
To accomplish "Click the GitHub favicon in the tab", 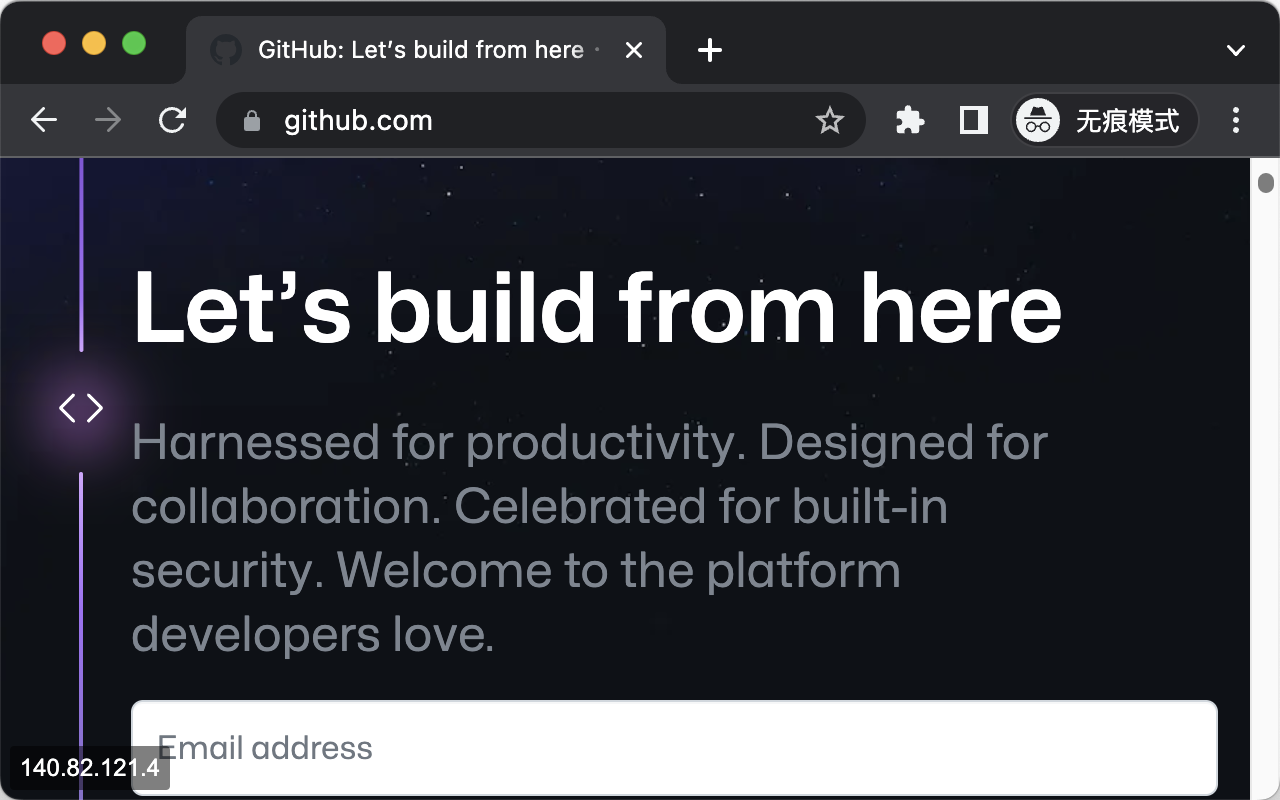I will pyautogui.click(x=226, y=50).
